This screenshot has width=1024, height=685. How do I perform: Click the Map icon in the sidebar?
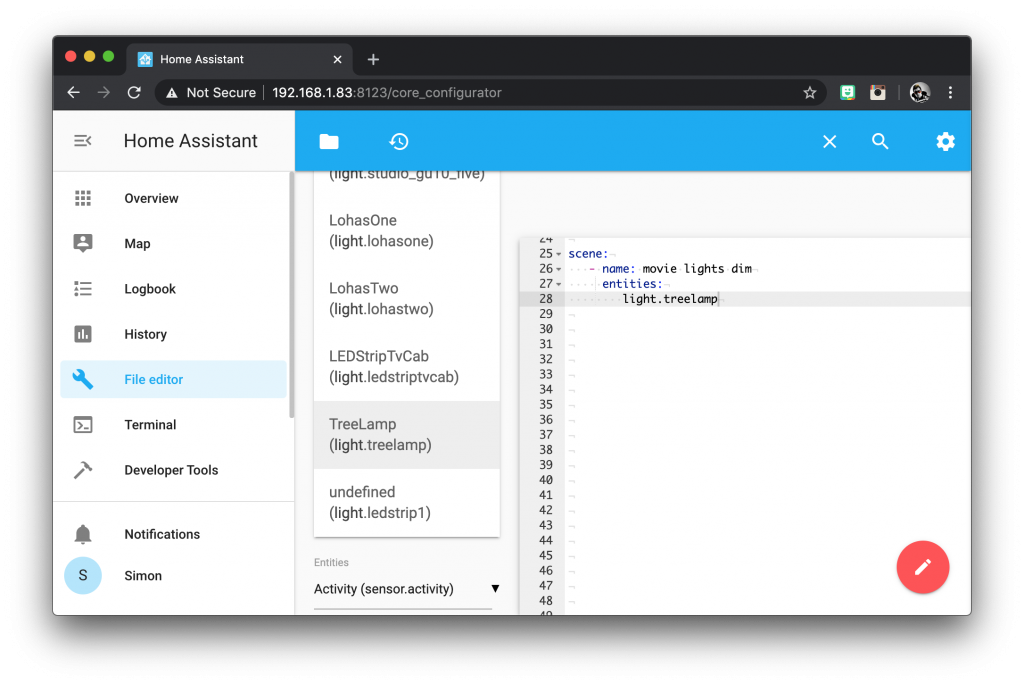tap(83, 243)
